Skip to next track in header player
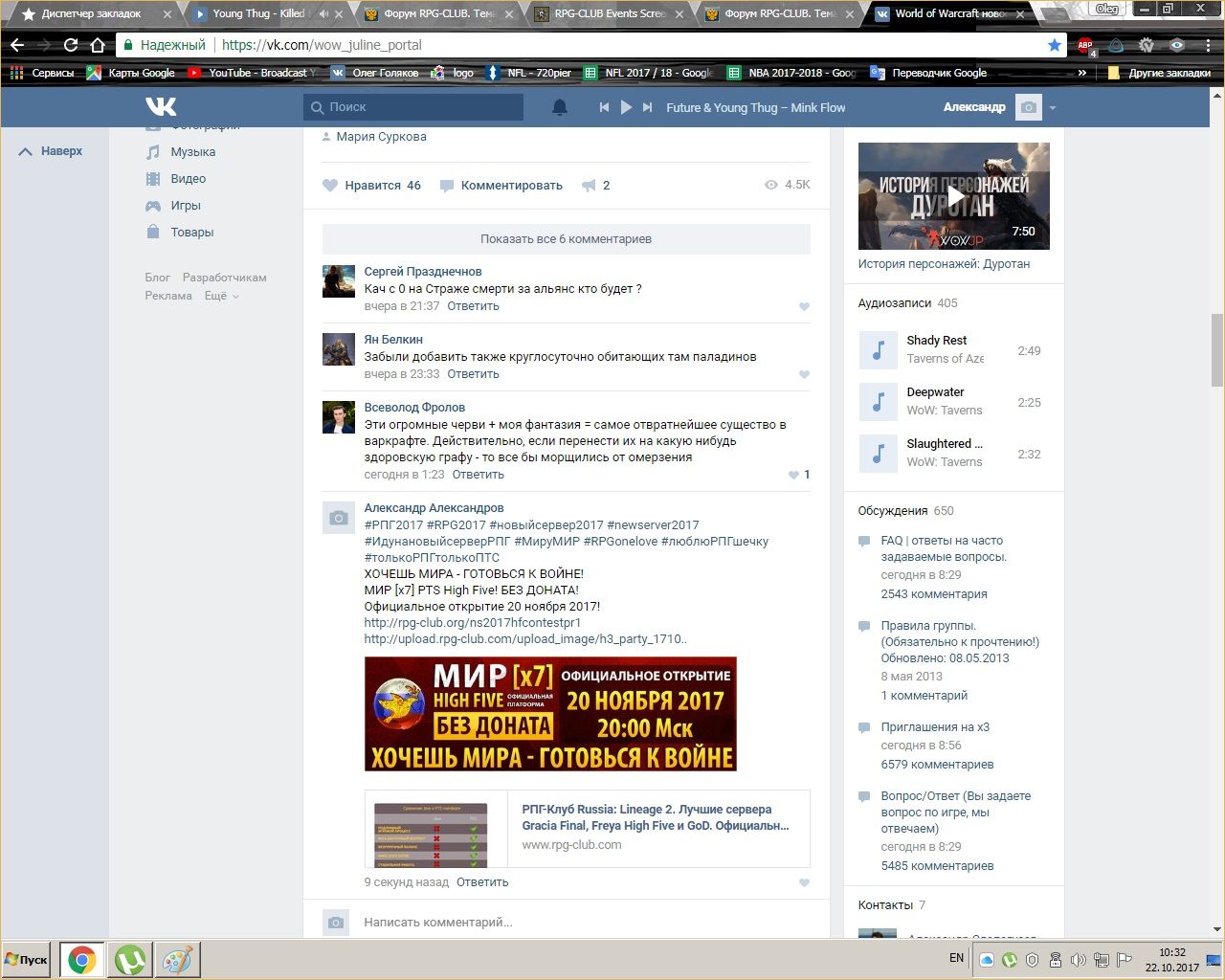1225x980 pixels. [x=648, y=107]
